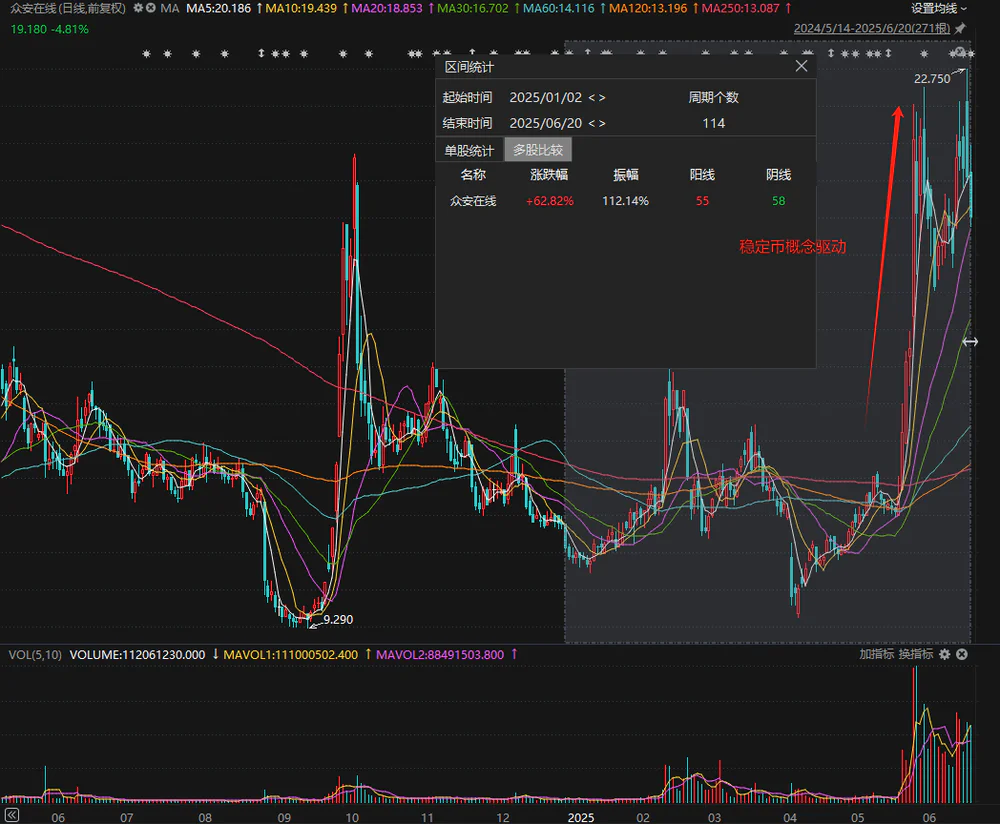1000x824 pixels.
Task: Close the VOL indicator panel
Action: click(962, 654)
